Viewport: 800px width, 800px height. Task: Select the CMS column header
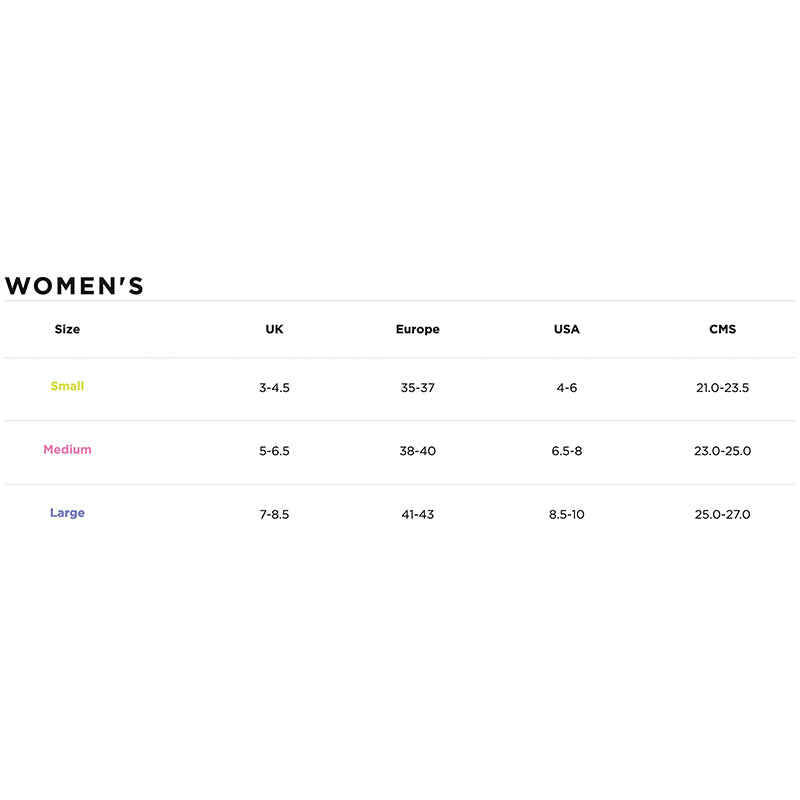[722, 329]
